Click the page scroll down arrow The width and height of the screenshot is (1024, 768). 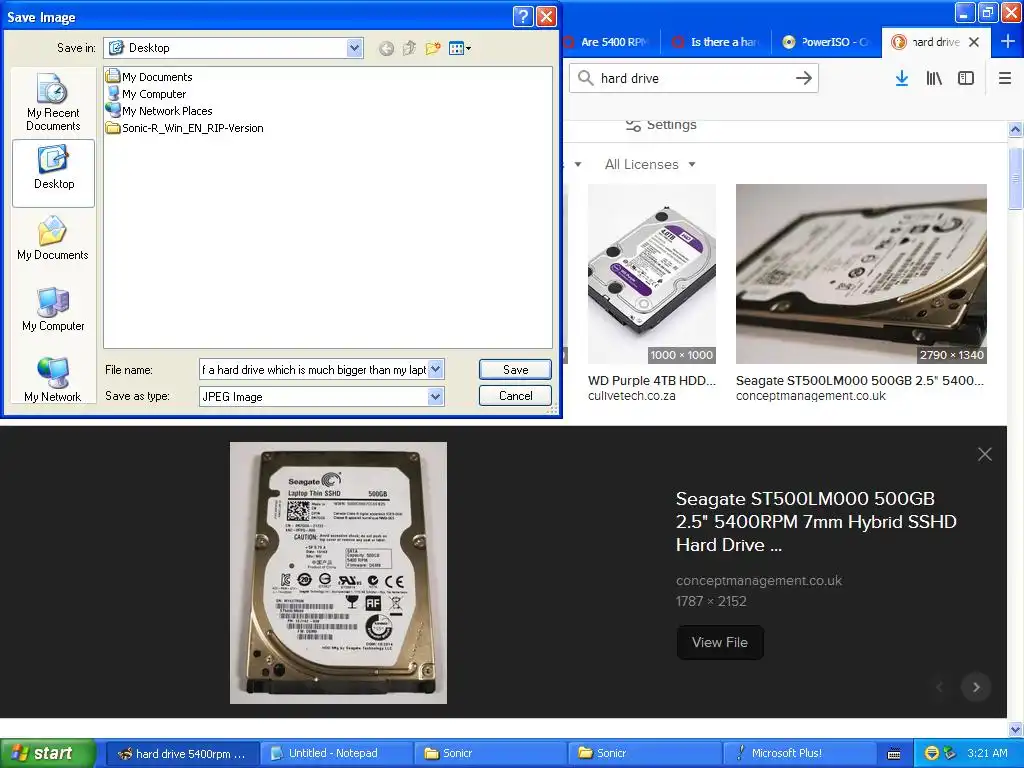coord(1016,729)
